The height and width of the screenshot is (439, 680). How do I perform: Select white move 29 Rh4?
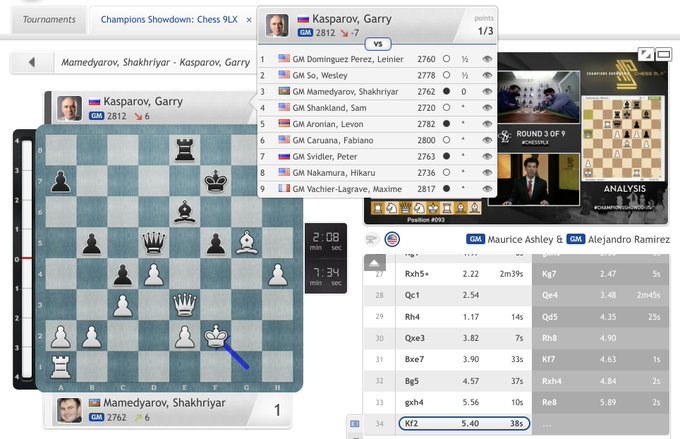tap(464, 317)
